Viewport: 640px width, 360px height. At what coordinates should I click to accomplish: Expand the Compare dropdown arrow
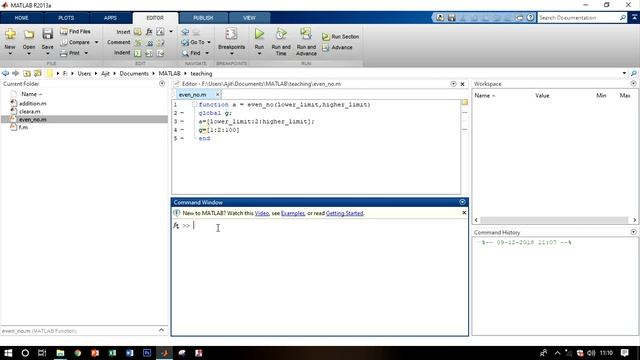click(x=97, y=42)
